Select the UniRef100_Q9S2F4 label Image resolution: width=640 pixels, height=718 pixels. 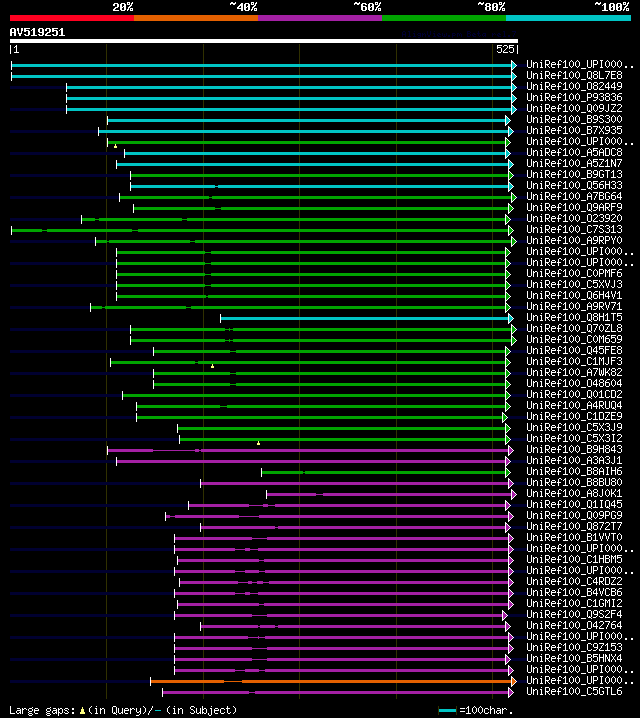click(574, 614)
